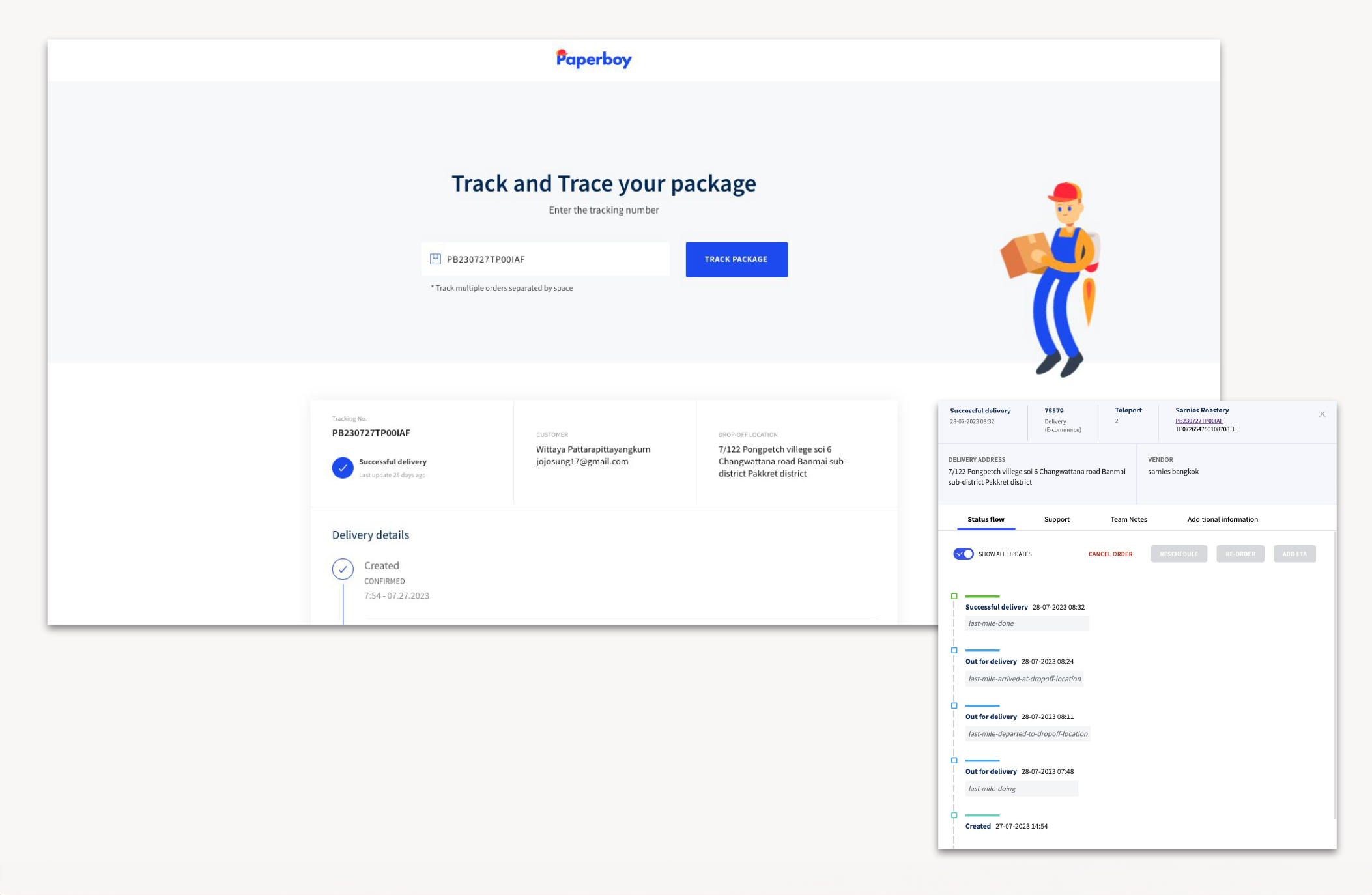Open the PB230727TP00IAF tracking link
Viewport: 1372px width, 895px height.
[1199, 421]
